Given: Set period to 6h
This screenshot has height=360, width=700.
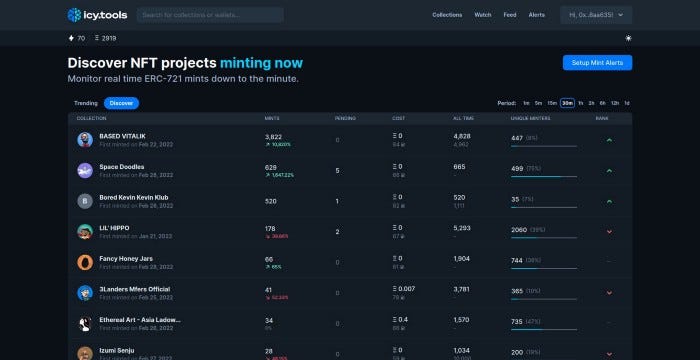Looking at the screenshot, I should coord(603,103).
